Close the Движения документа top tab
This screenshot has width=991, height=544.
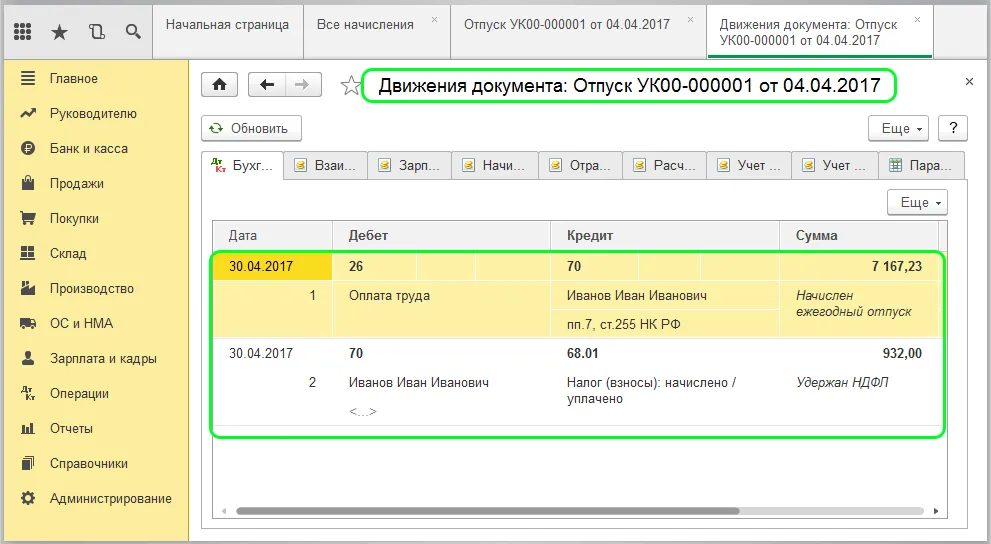click(x=917, y=20)
